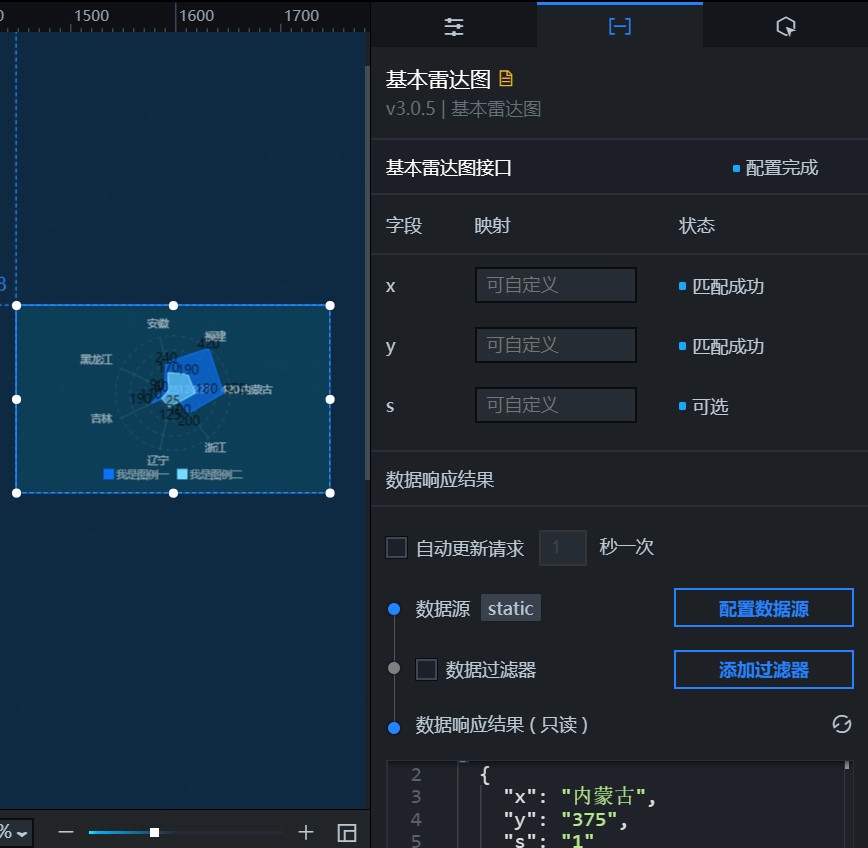Click the v3.0.5 version text

(x=410, y=108)
